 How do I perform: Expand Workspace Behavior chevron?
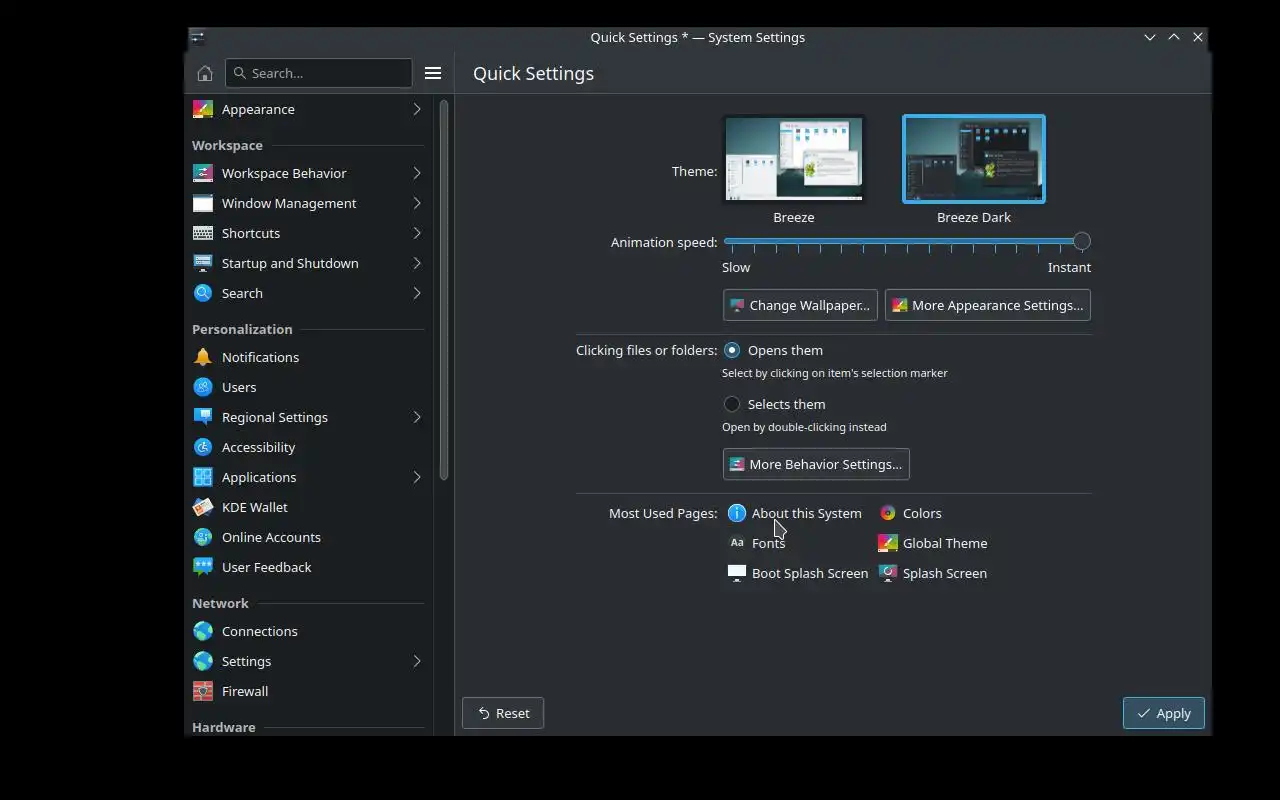coord(417,173)
